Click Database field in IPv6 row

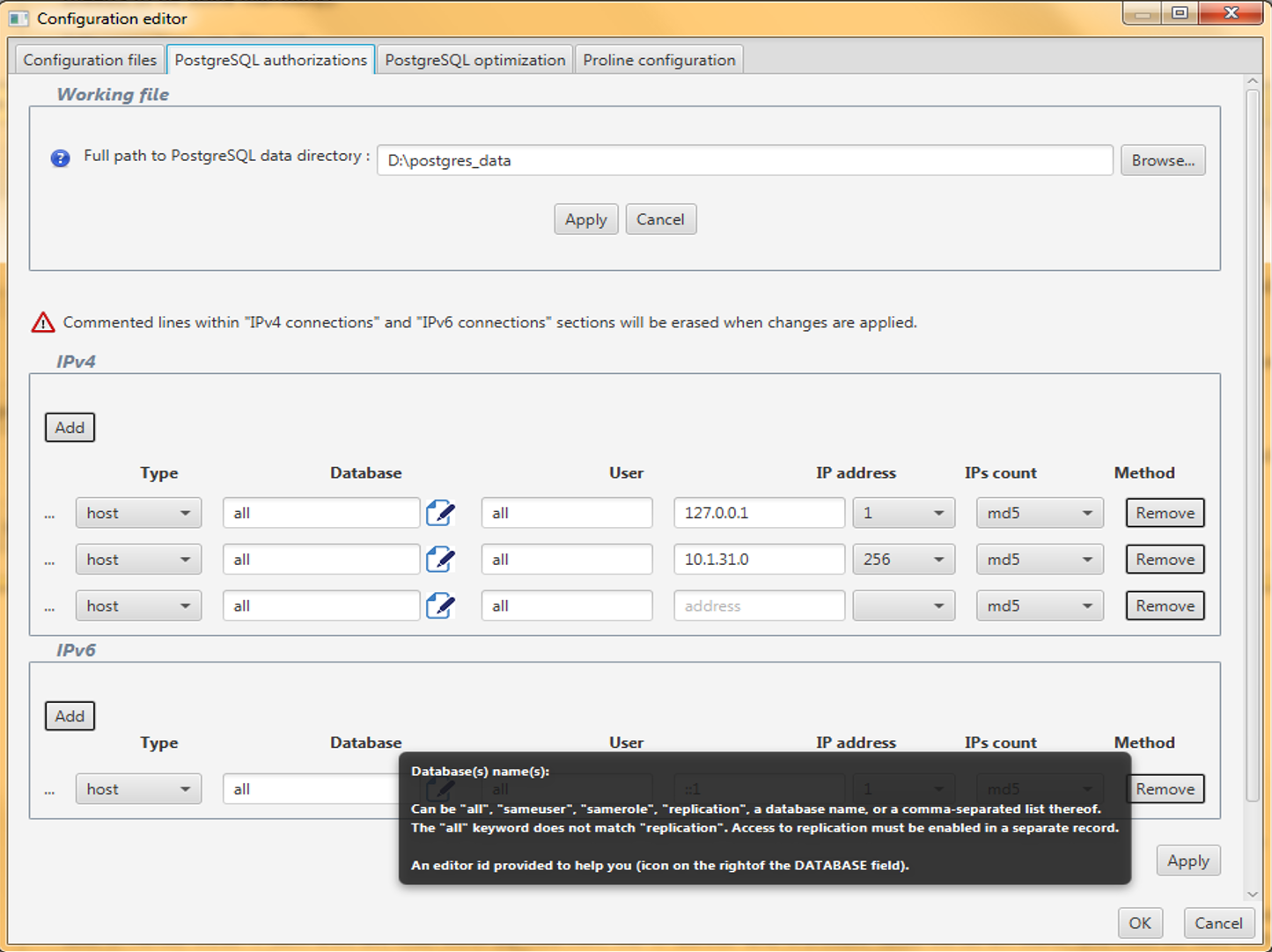312,789
